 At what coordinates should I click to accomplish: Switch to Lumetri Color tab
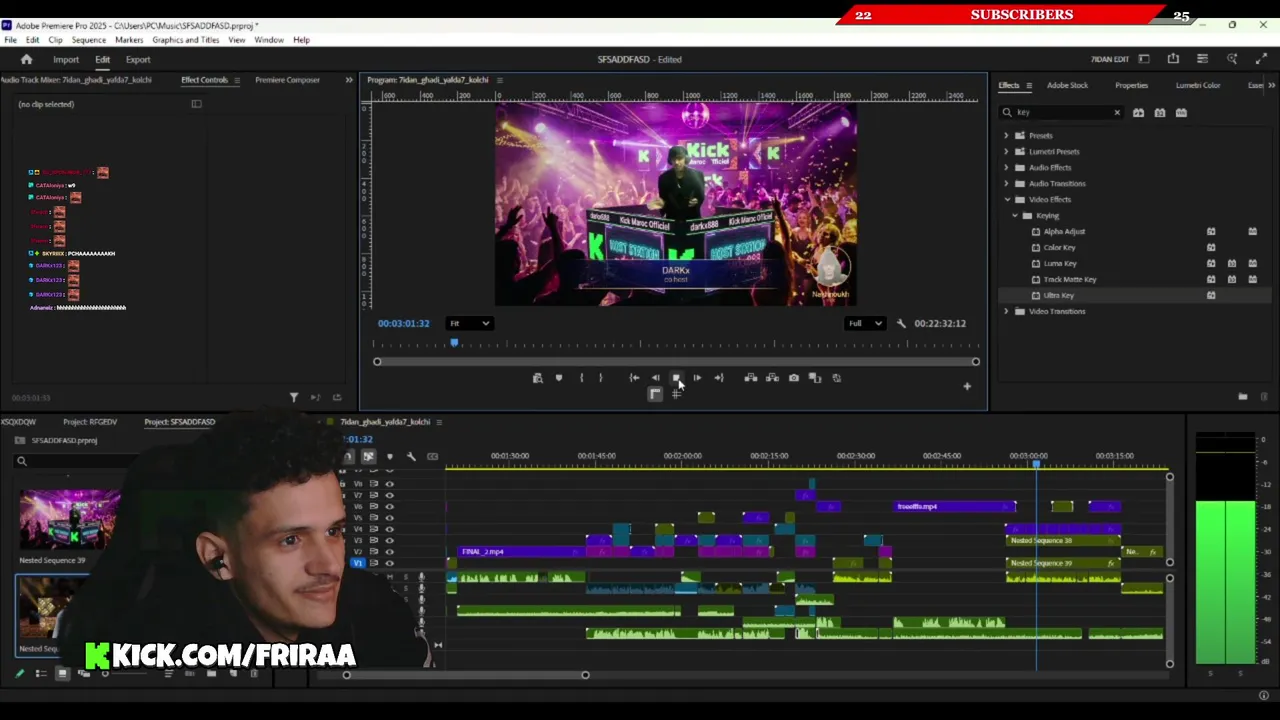[x=1198, y=86]
